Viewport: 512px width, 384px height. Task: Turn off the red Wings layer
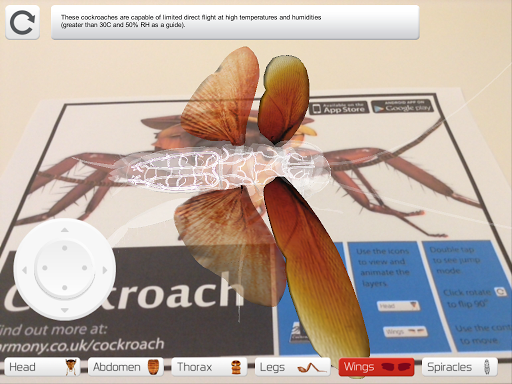(376, 367)
